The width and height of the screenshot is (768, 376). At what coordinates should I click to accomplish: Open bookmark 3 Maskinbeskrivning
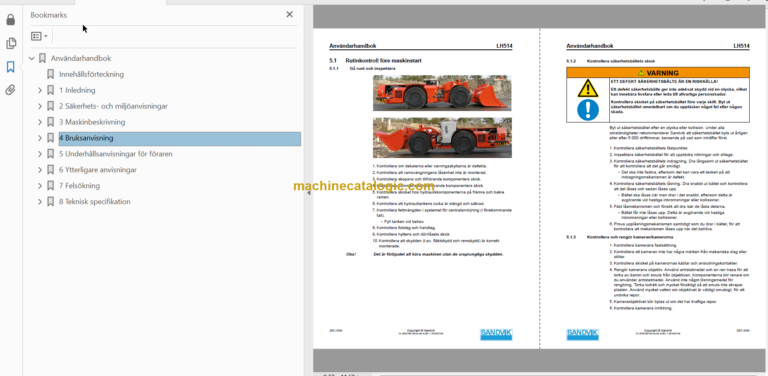point(92,122)
